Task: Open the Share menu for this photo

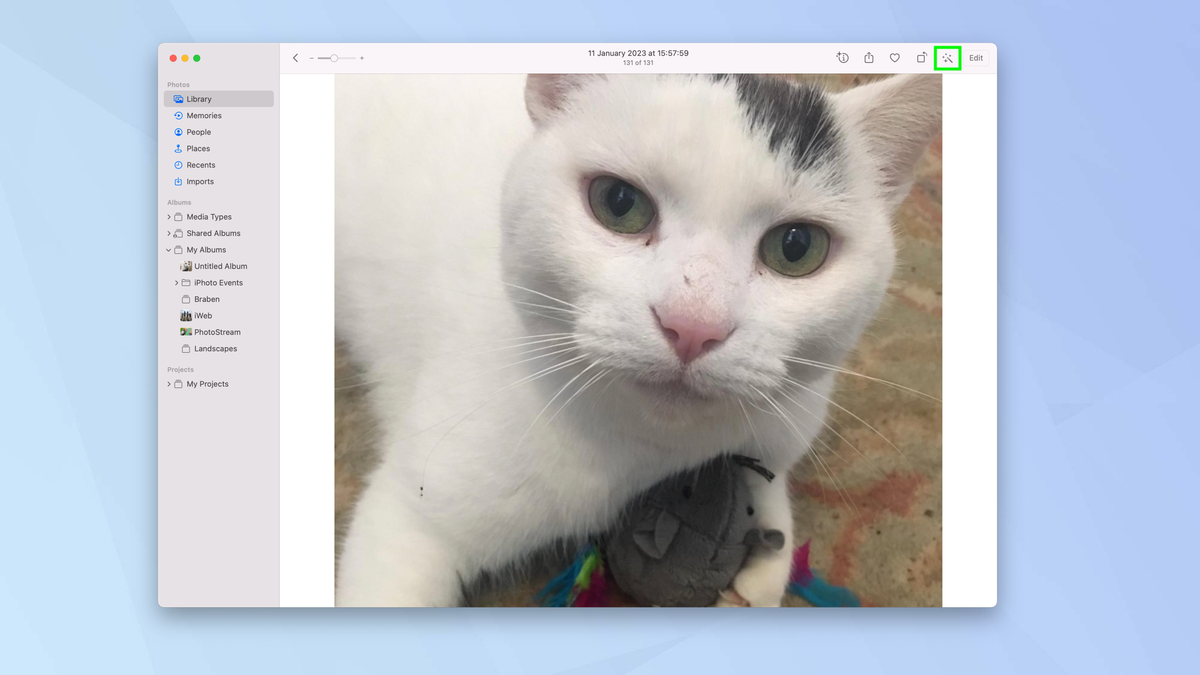Action: pos(868,57)
